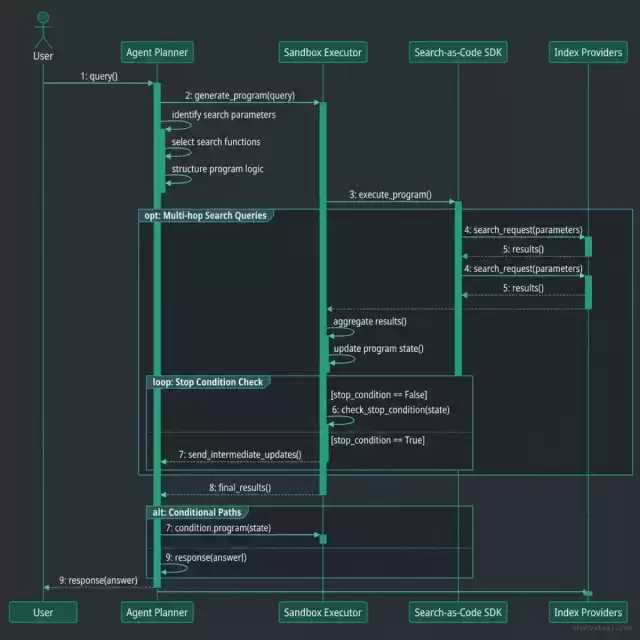Click the '[stop_condition == True]' guard text

[378, 440]
